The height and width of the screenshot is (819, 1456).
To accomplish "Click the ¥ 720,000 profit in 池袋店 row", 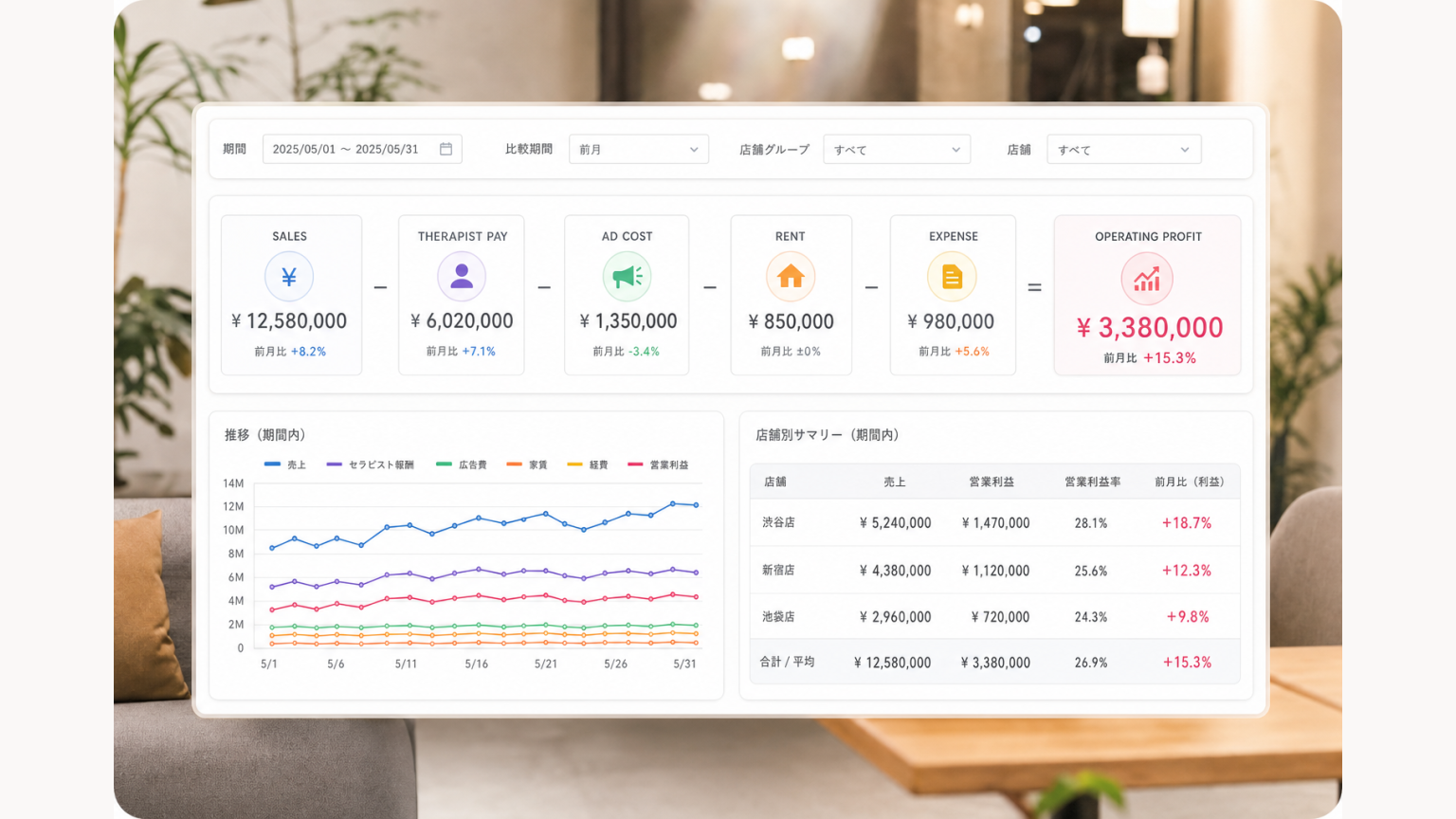I will click(1000, 617).
